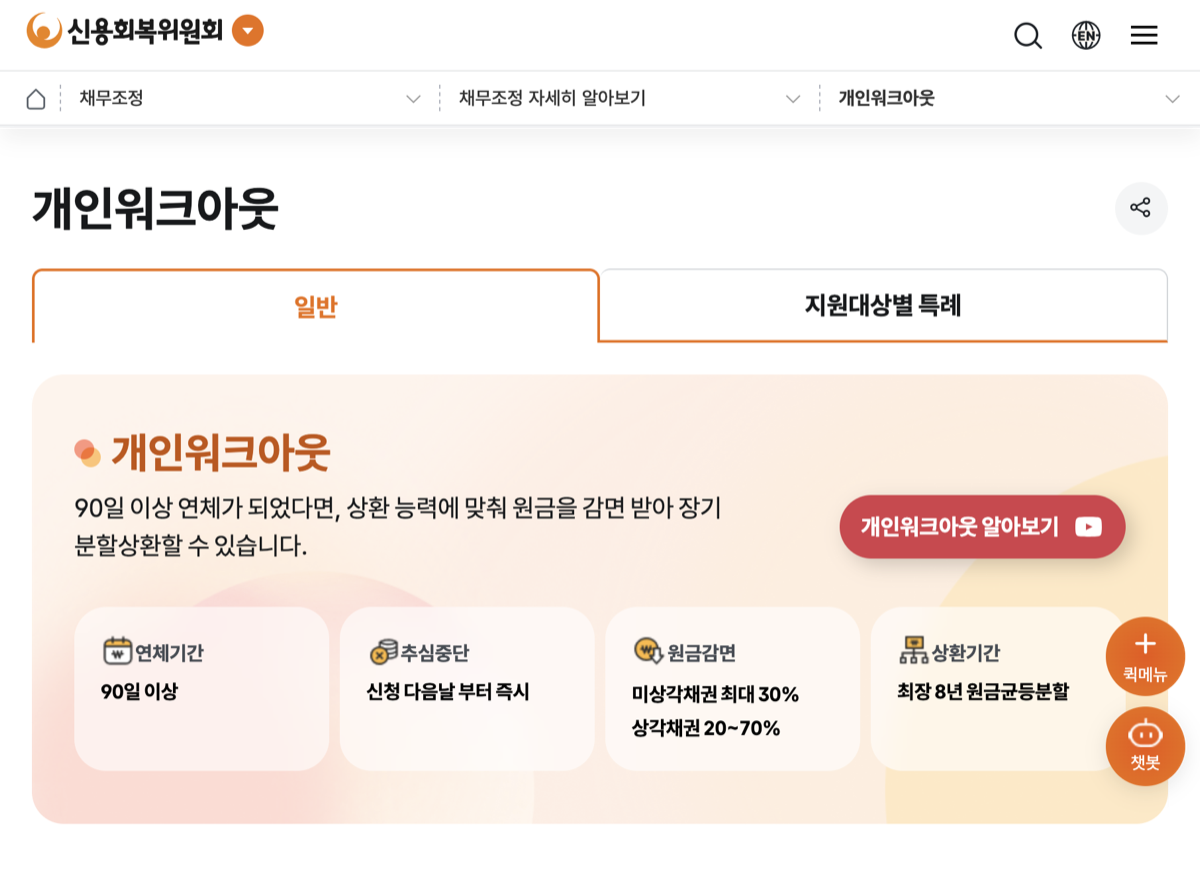The image size is (1200, 892).
Task: Click the 추심중단 coins icon
Action: [383, 651]
